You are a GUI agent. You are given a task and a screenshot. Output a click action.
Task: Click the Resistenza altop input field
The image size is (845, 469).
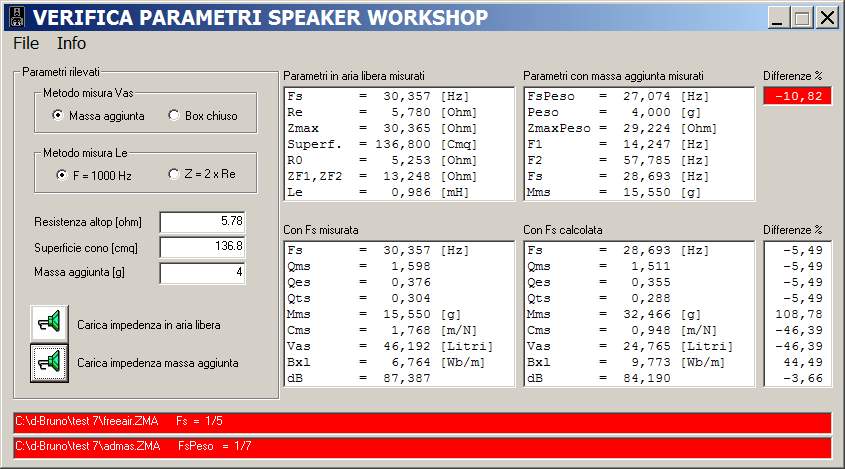pos(203,222)
